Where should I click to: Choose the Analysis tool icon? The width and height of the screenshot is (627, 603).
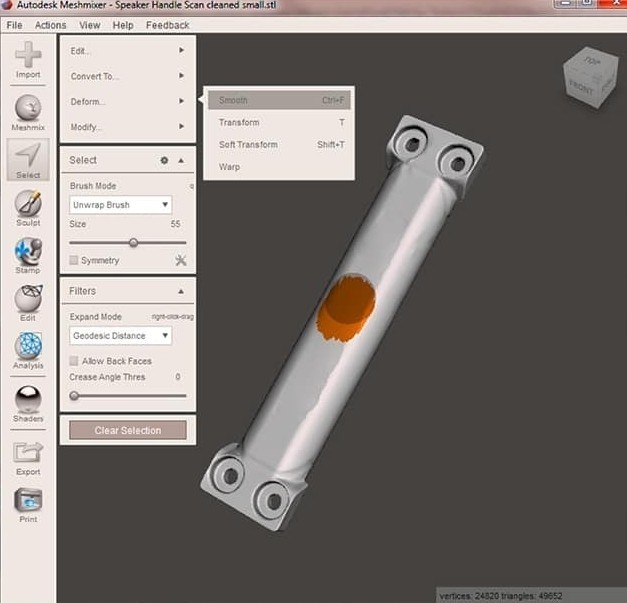click(x=28, y=349)
